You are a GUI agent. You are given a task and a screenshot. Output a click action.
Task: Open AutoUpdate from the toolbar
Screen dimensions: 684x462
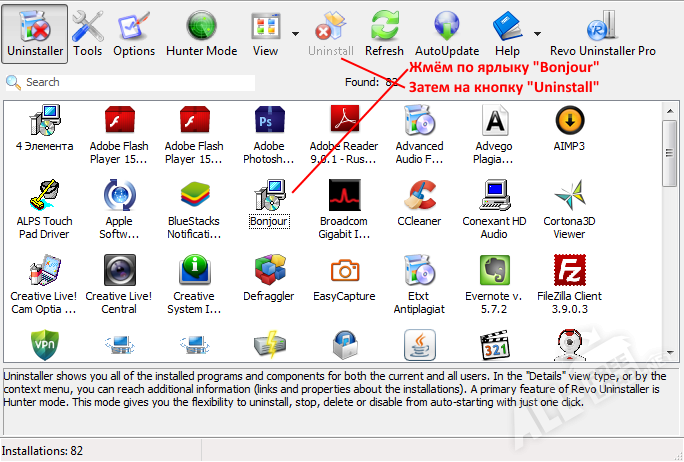pos(447,33)
